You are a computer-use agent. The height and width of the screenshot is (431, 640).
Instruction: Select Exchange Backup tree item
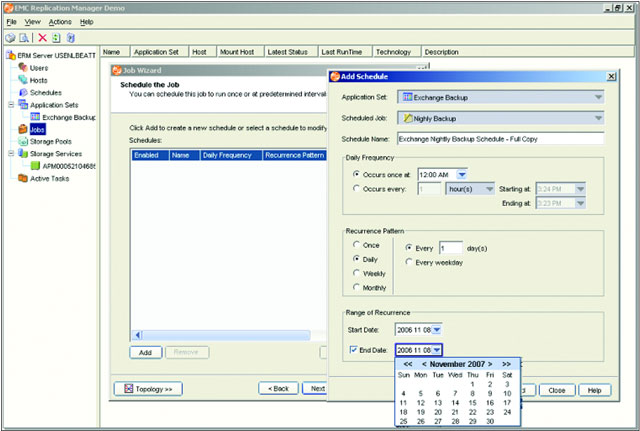(x=69, y=117)
